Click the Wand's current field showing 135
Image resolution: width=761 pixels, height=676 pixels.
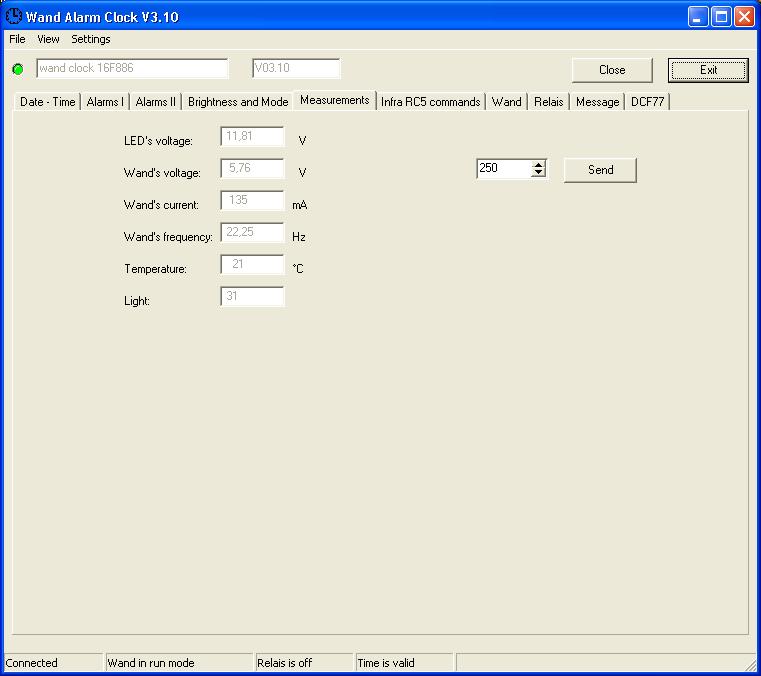click(x=252, y=200)
